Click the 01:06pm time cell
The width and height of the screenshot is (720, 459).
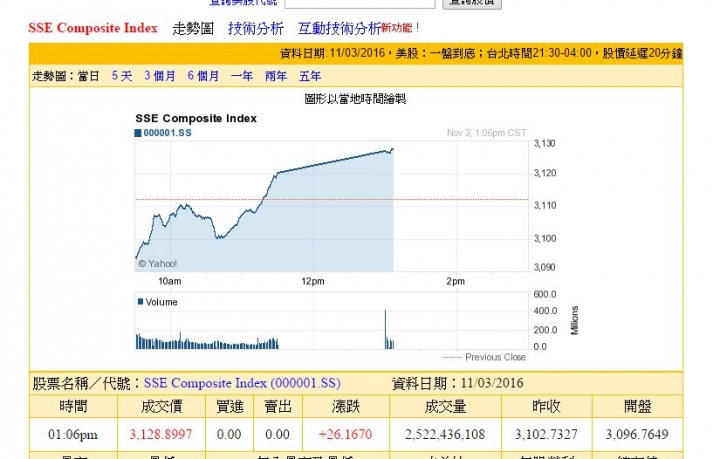[x=73, y=434]
